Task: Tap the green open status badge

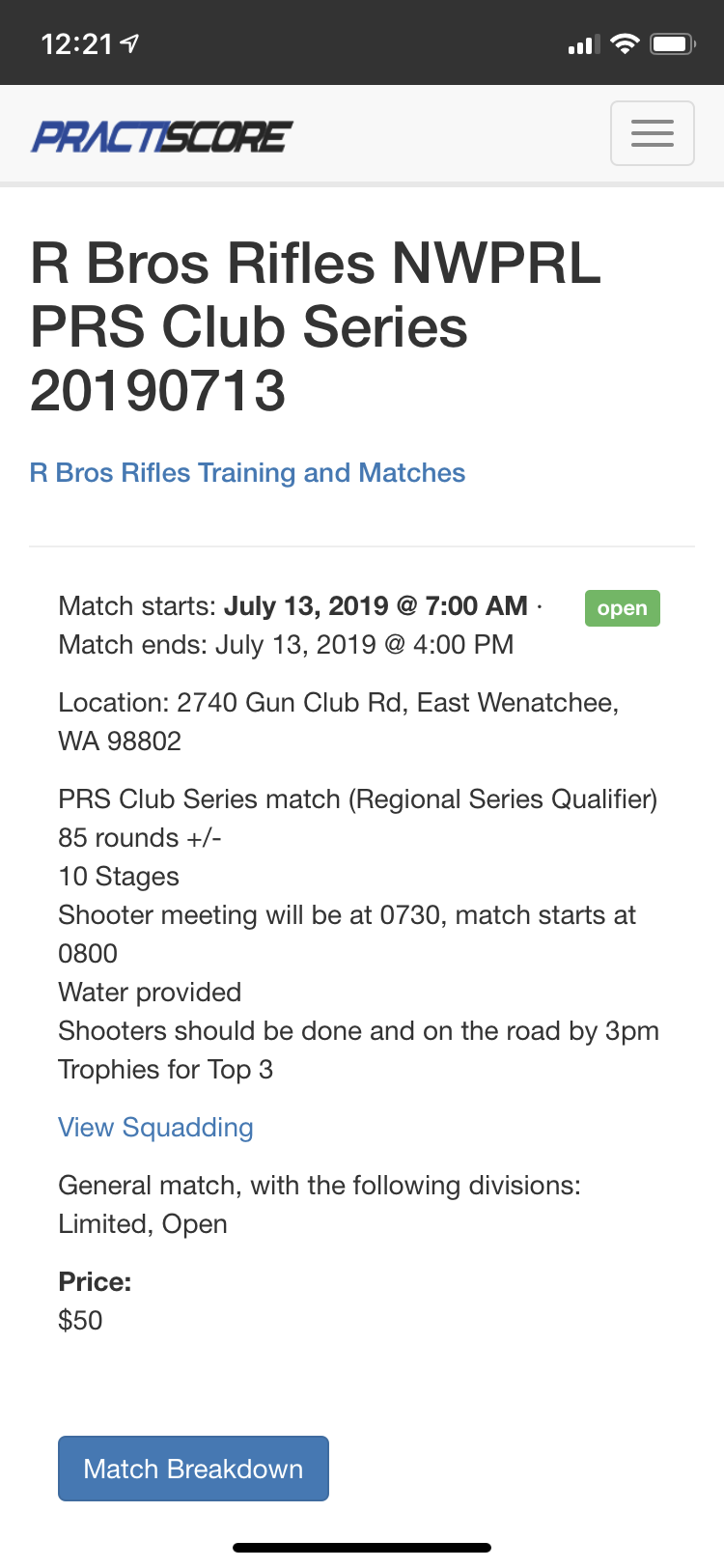Action: [x=623, y=608]
